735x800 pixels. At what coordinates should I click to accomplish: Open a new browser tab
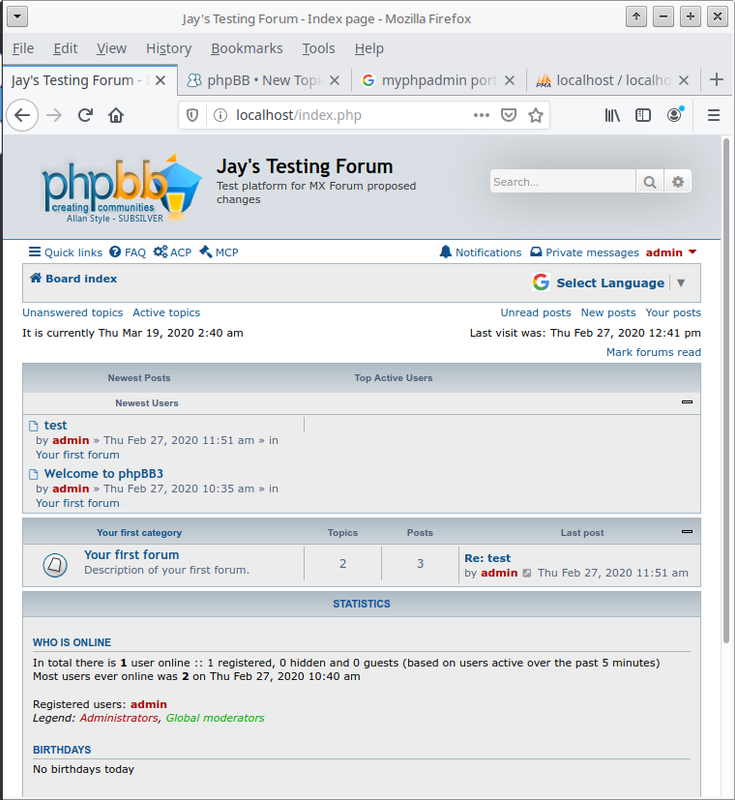[x=716, y=80]
